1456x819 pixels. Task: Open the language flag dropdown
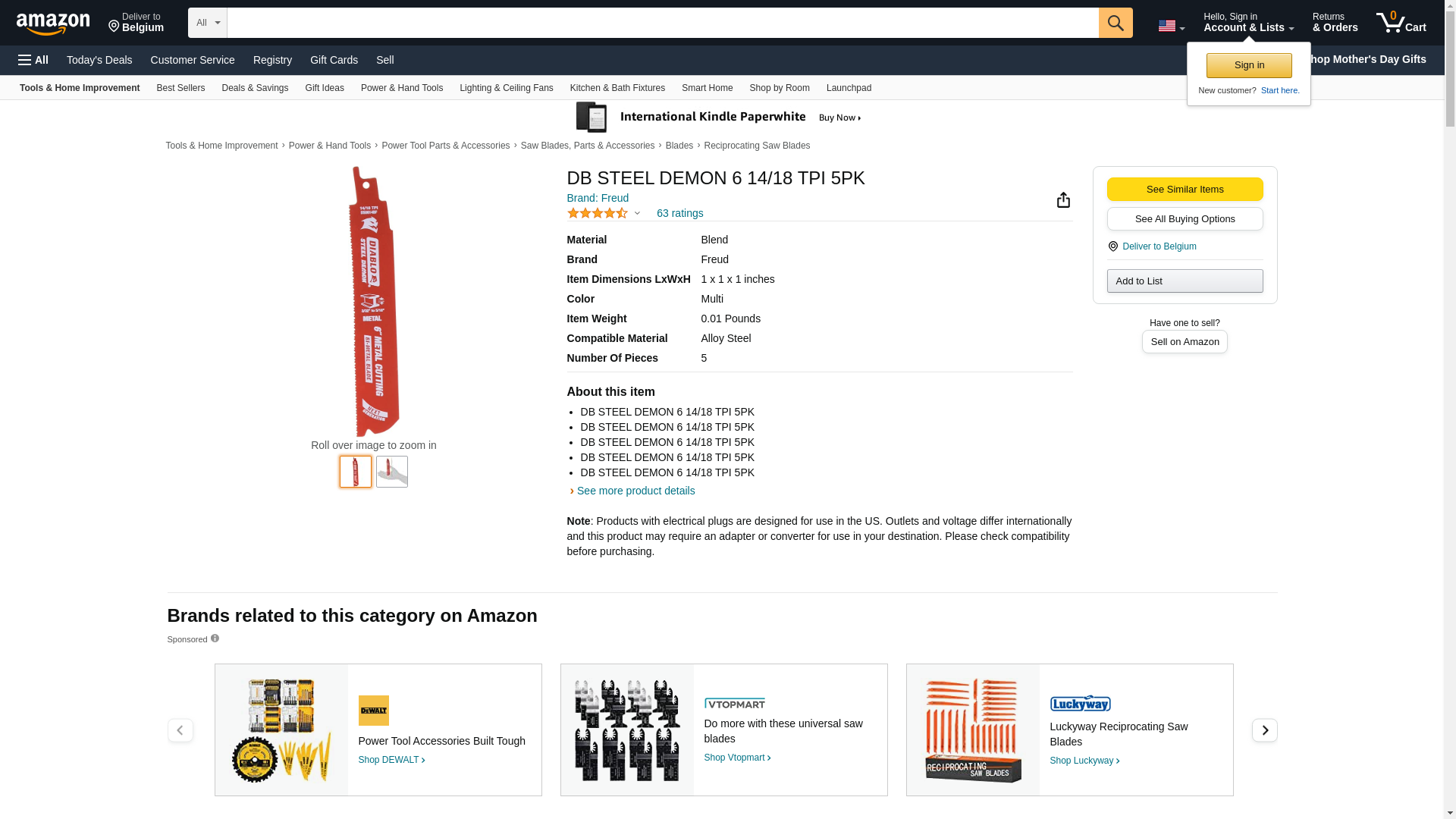pyautogui.click(x=1171, y=26)
